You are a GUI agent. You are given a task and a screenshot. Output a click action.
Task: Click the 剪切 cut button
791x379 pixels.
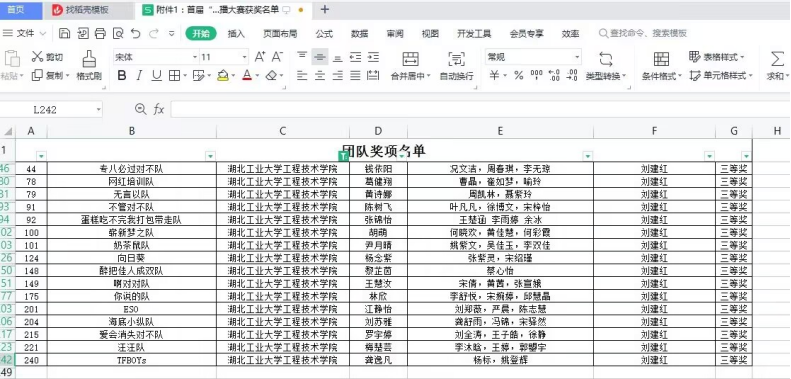click(47, 57)
